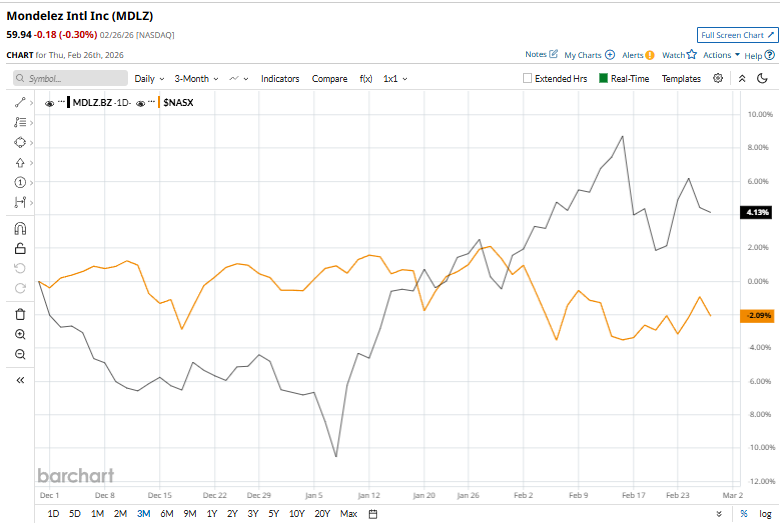
Task: Open the 3-Month period dropdown
Action: (197, 78)
